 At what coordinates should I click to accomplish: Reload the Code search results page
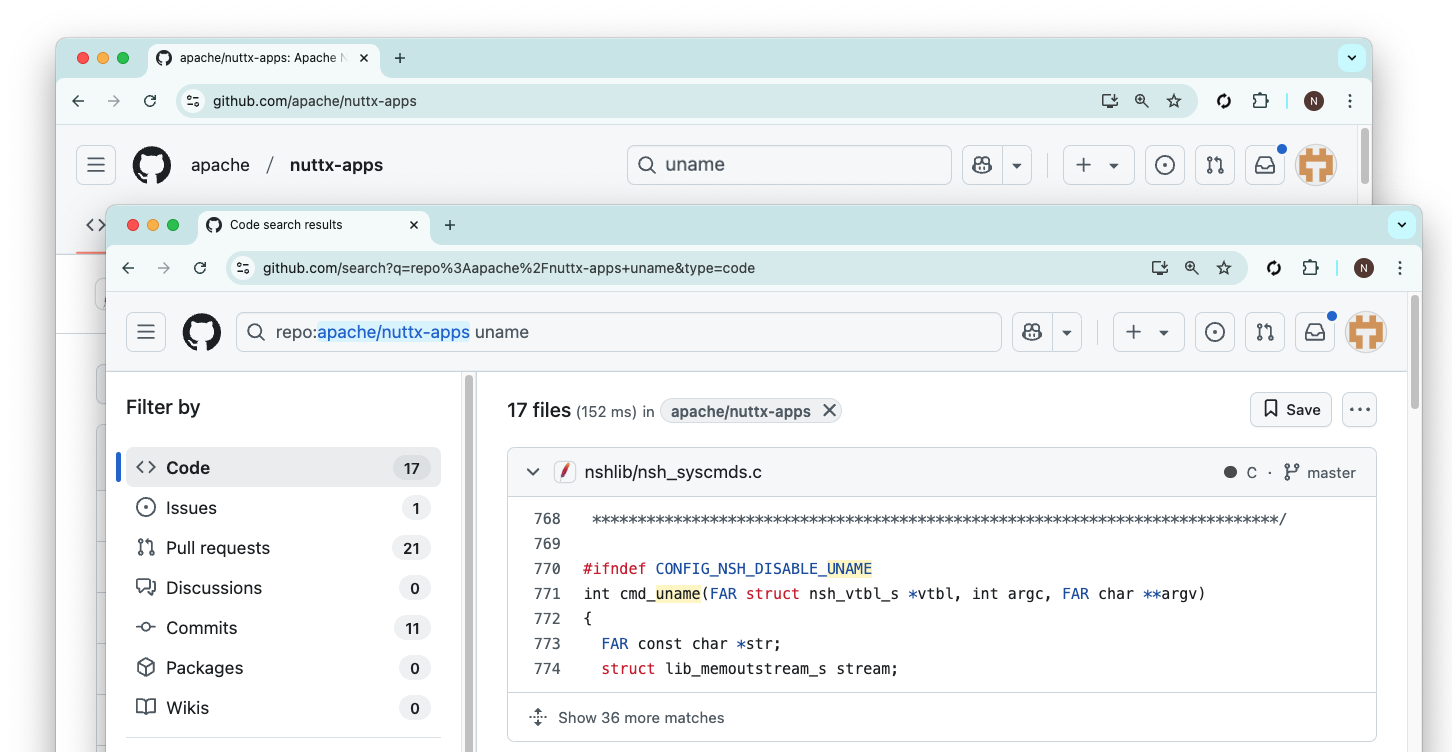click(200, 268)
